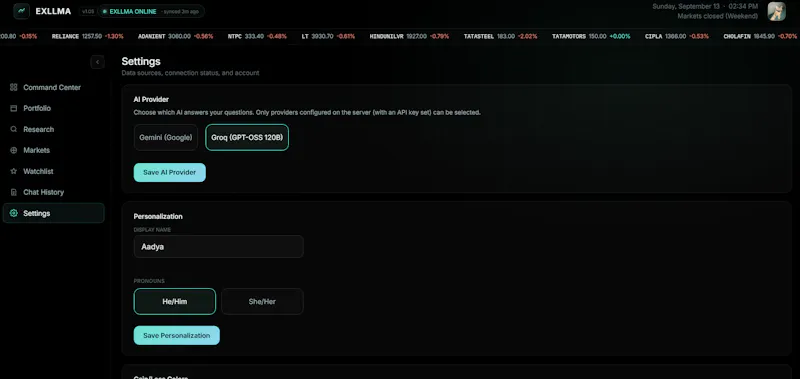
Task: Click LT ticker quote 3930.70
Action: [328, 37]
